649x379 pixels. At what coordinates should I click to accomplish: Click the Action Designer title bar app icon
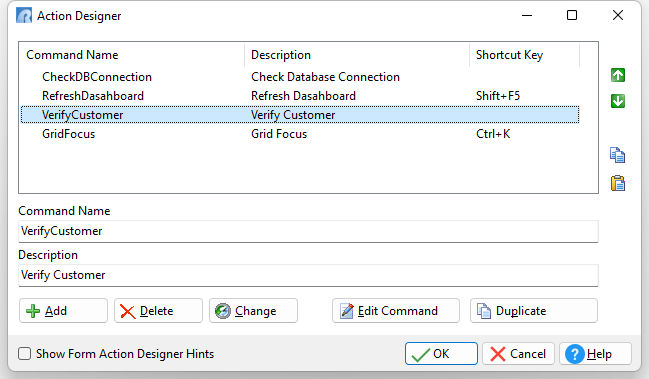(x=24, y=16)
